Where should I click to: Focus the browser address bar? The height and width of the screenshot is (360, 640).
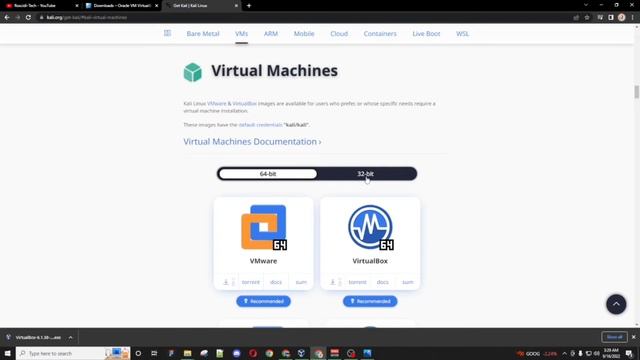pyautogui.click(x=302, y=18)
